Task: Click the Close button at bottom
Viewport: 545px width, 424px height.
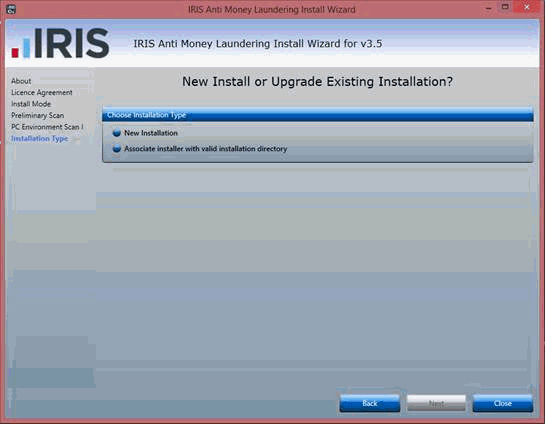Action: pyautogui.click(x=503, y=403)
